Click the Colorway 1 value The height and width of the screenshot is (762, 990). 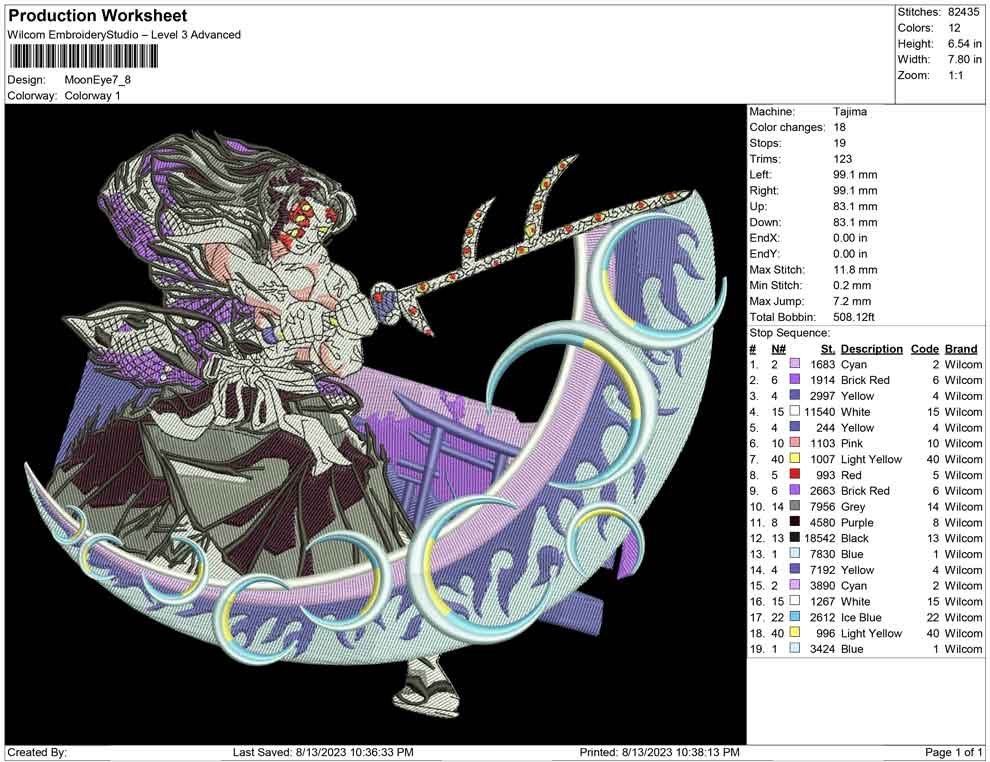point(92,96)
